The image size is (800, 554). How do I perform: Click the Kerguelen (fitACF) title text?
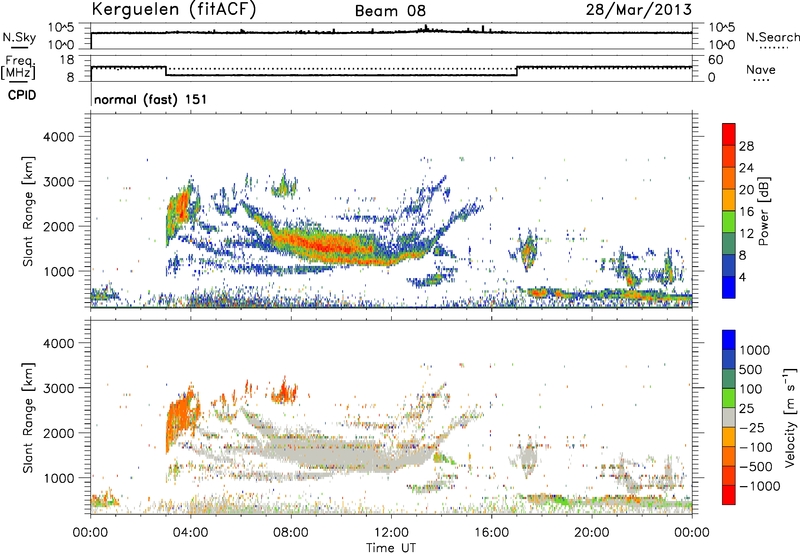(x=173, y=9)
